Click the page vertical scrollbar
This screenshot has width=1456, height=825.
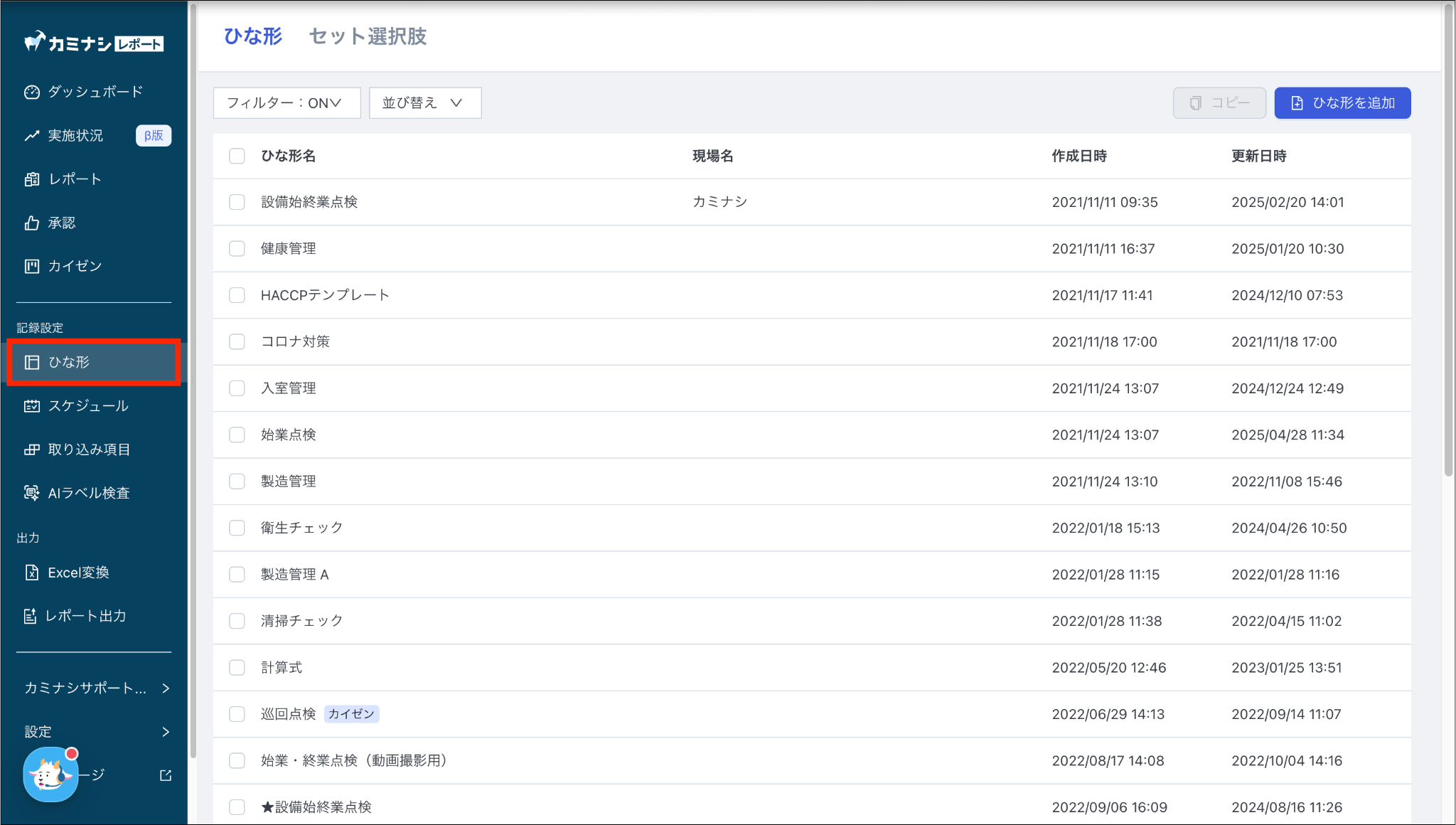pyautogui.click(x=1448, y=242)
